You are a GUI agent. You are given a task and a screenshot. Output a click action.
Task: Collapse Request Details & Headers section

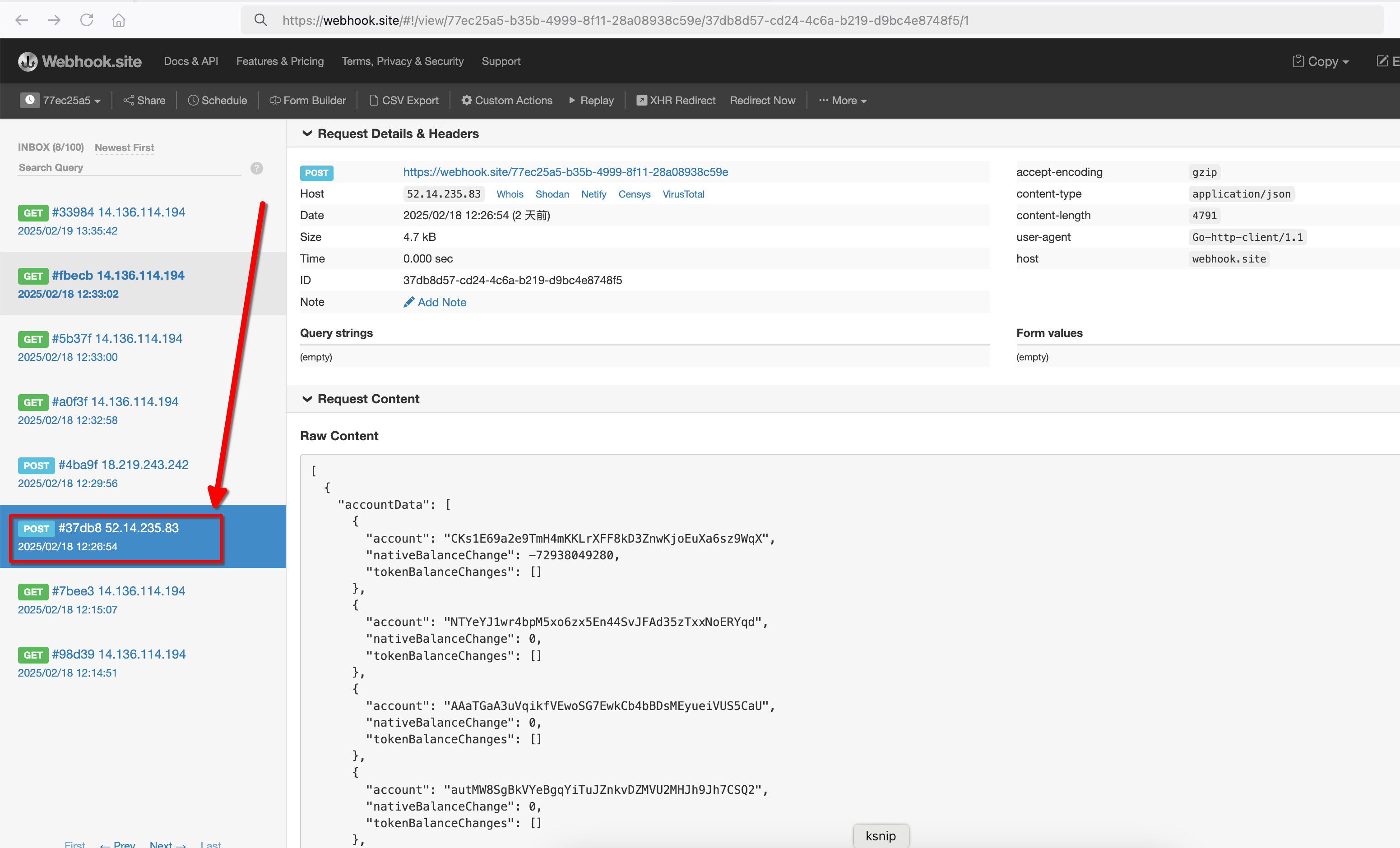point(307,134)
